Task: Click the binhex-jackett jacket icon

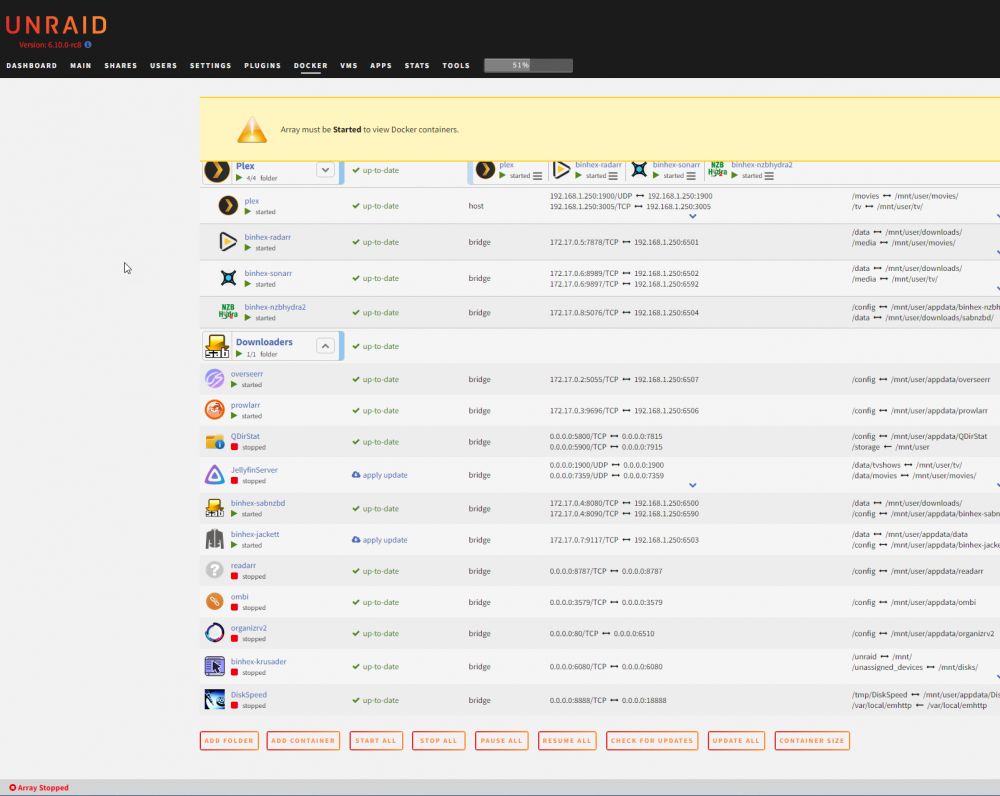Action: pos(214,539)
